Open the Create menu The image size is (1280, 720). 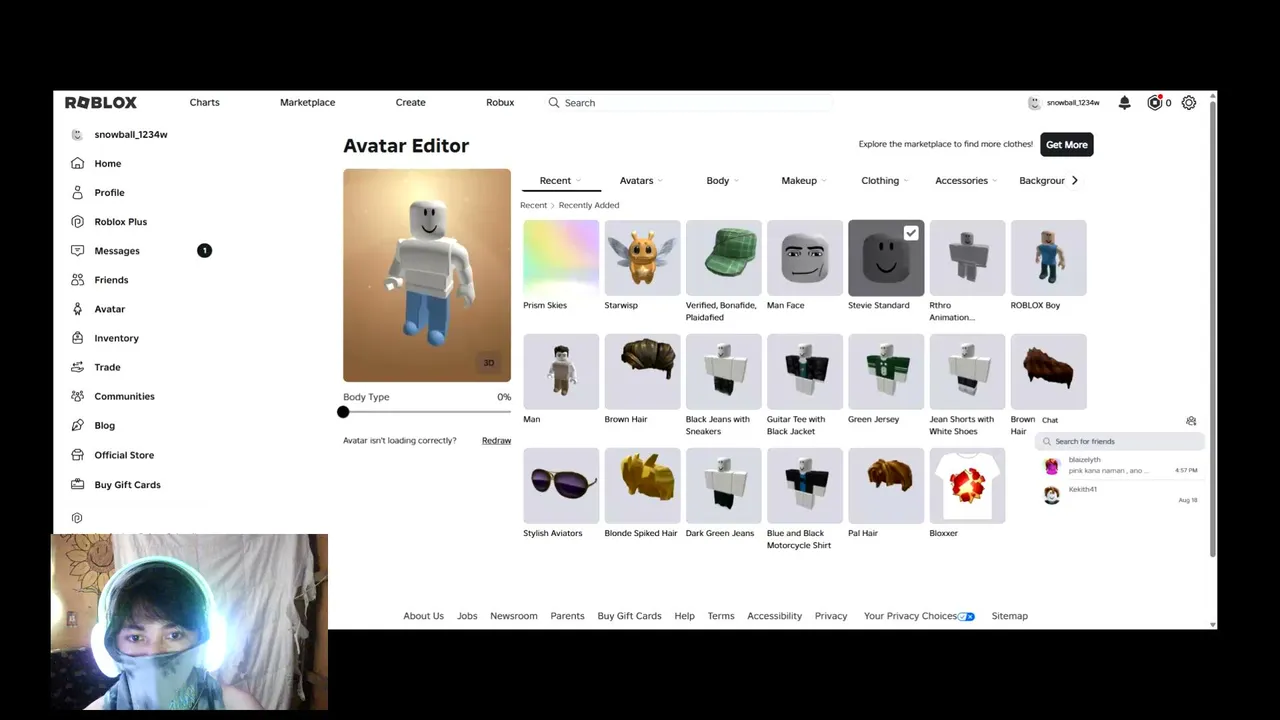[x=410, y=102]
